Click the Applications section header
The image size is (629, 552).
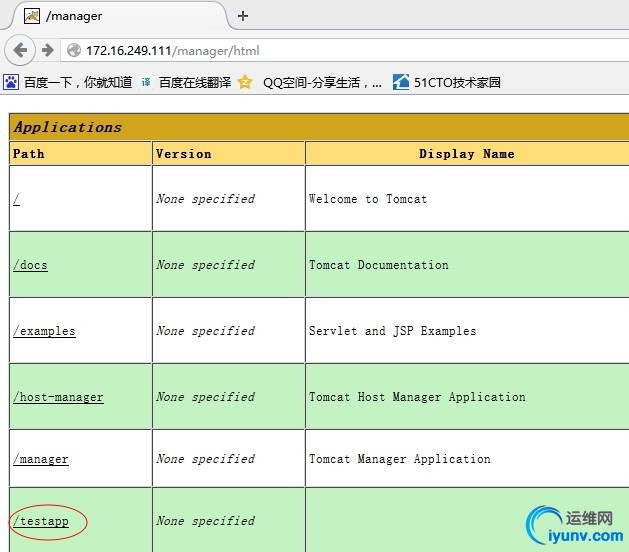[319, 127]
